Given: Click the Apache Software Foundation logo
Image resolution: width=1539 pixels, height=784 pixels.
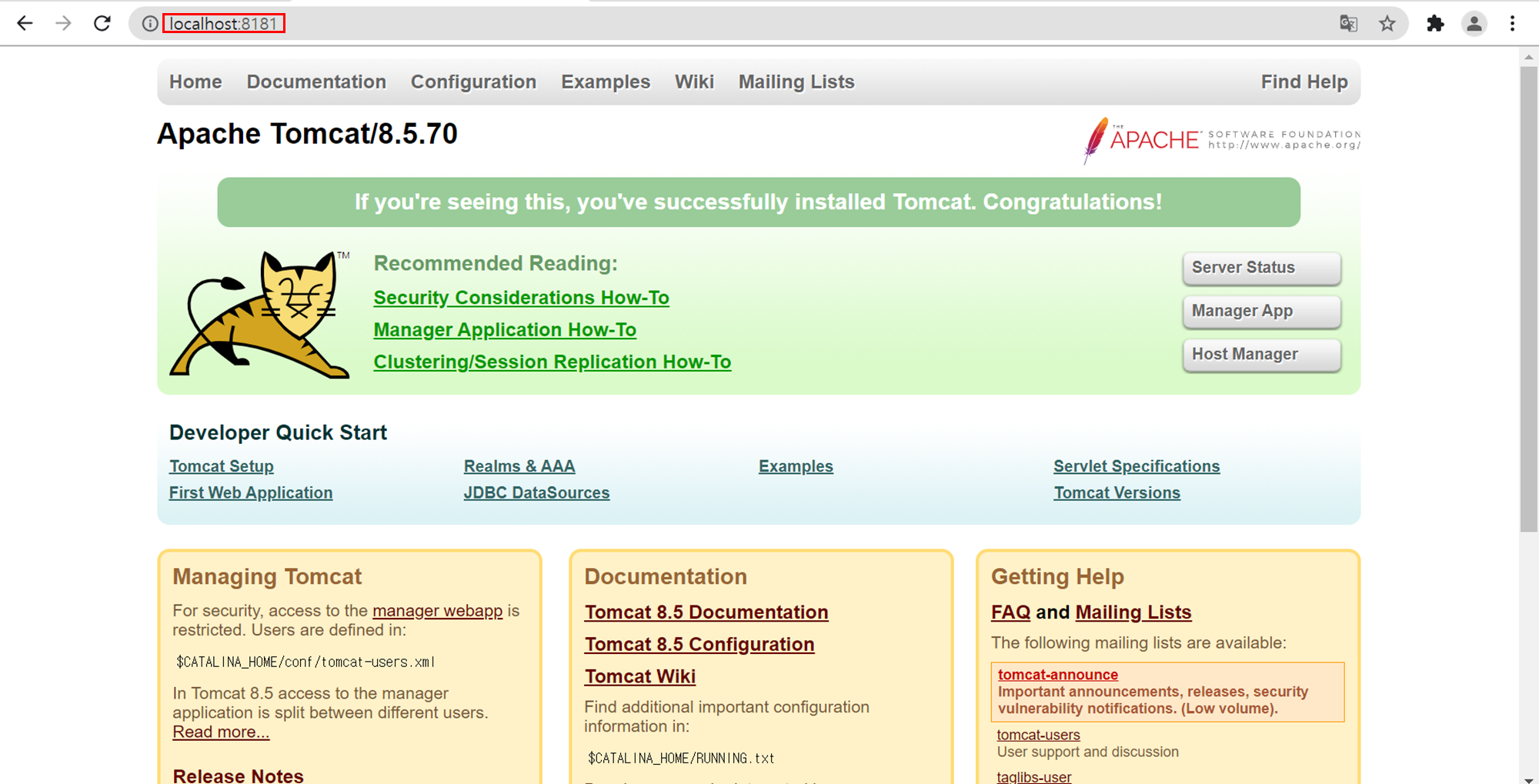Looking at the screenshot, I should [1221, 140].
